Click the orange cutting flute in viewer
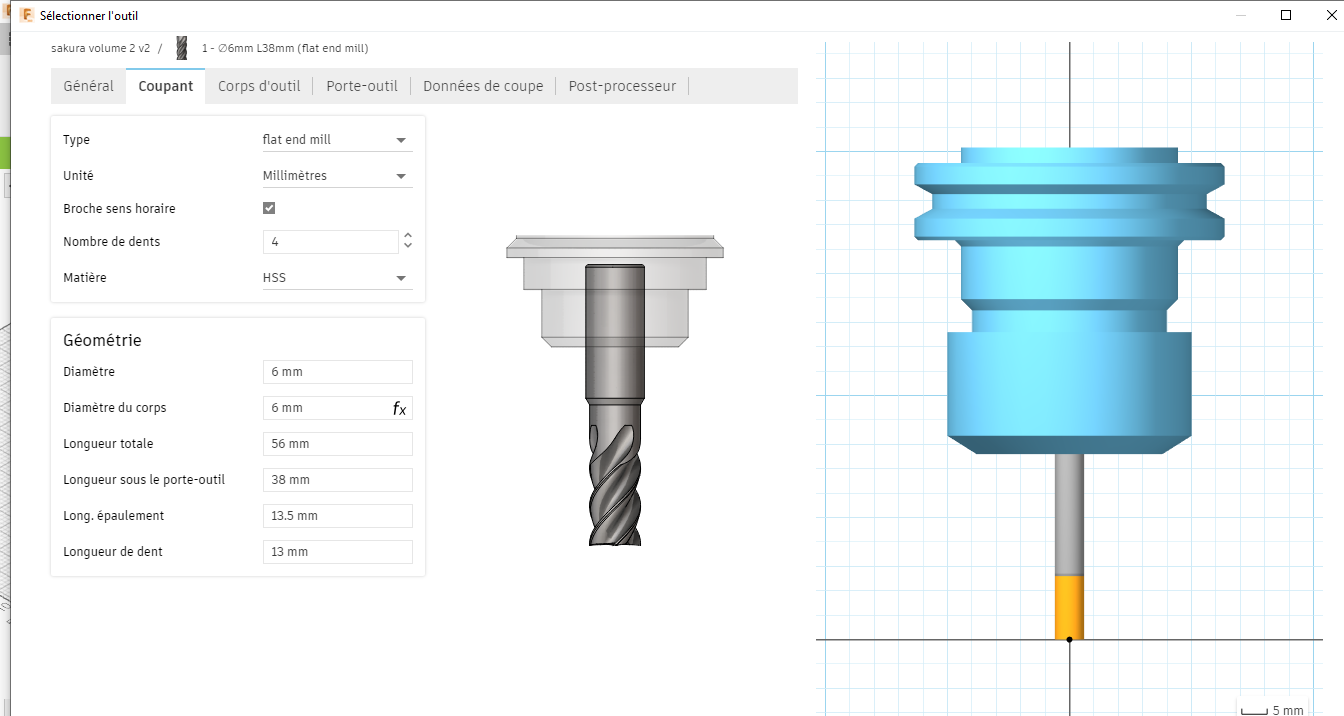This screenshot has height=716, width=1344. (1069, 607)
